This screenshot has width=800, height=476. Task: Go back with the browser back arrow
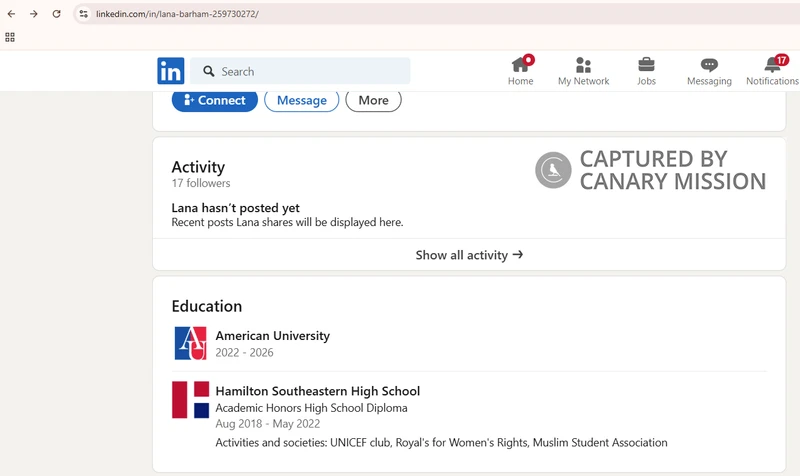coord(11,14)
